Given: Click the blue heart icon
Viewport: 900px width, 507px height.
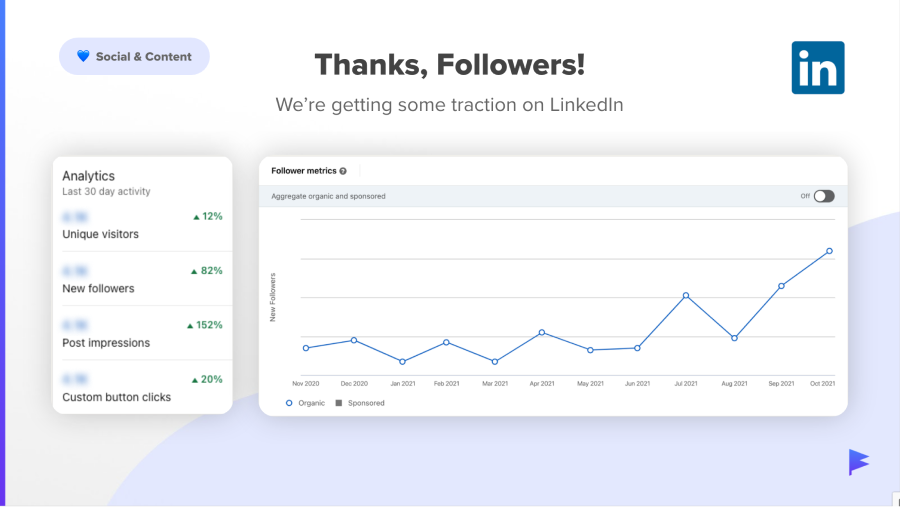Looking at the screenshot, I should [83, 56].
